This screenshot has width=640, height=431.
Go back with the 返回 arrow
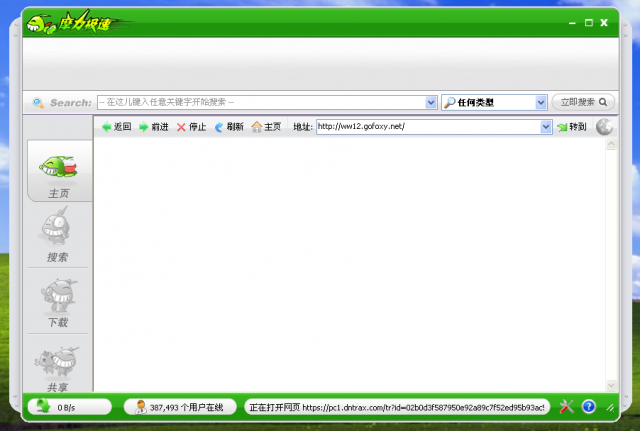pyautogui.click(x=117, y=127)
